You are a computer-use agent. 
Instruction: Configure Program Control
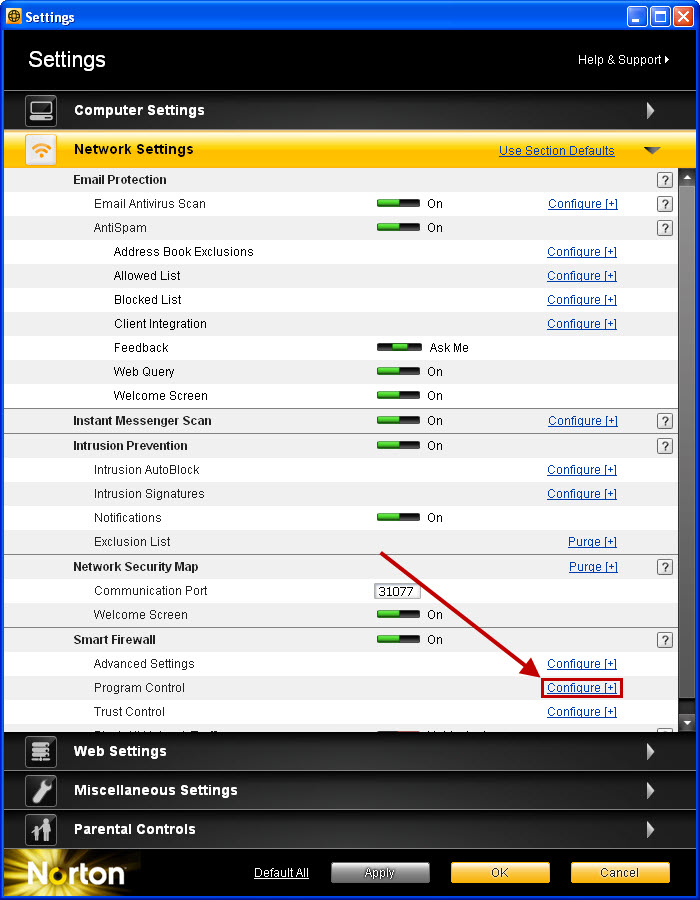[x=582, y=688]
